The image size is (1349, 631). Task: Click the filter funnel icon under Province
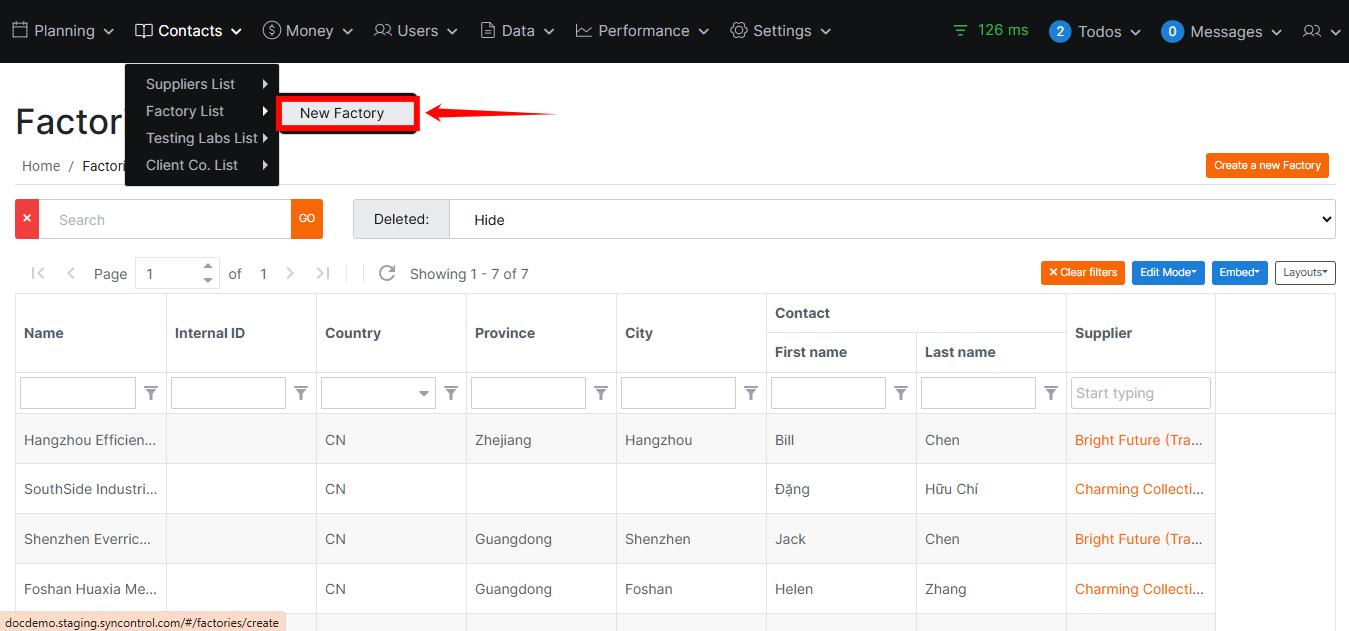[601, 394]
